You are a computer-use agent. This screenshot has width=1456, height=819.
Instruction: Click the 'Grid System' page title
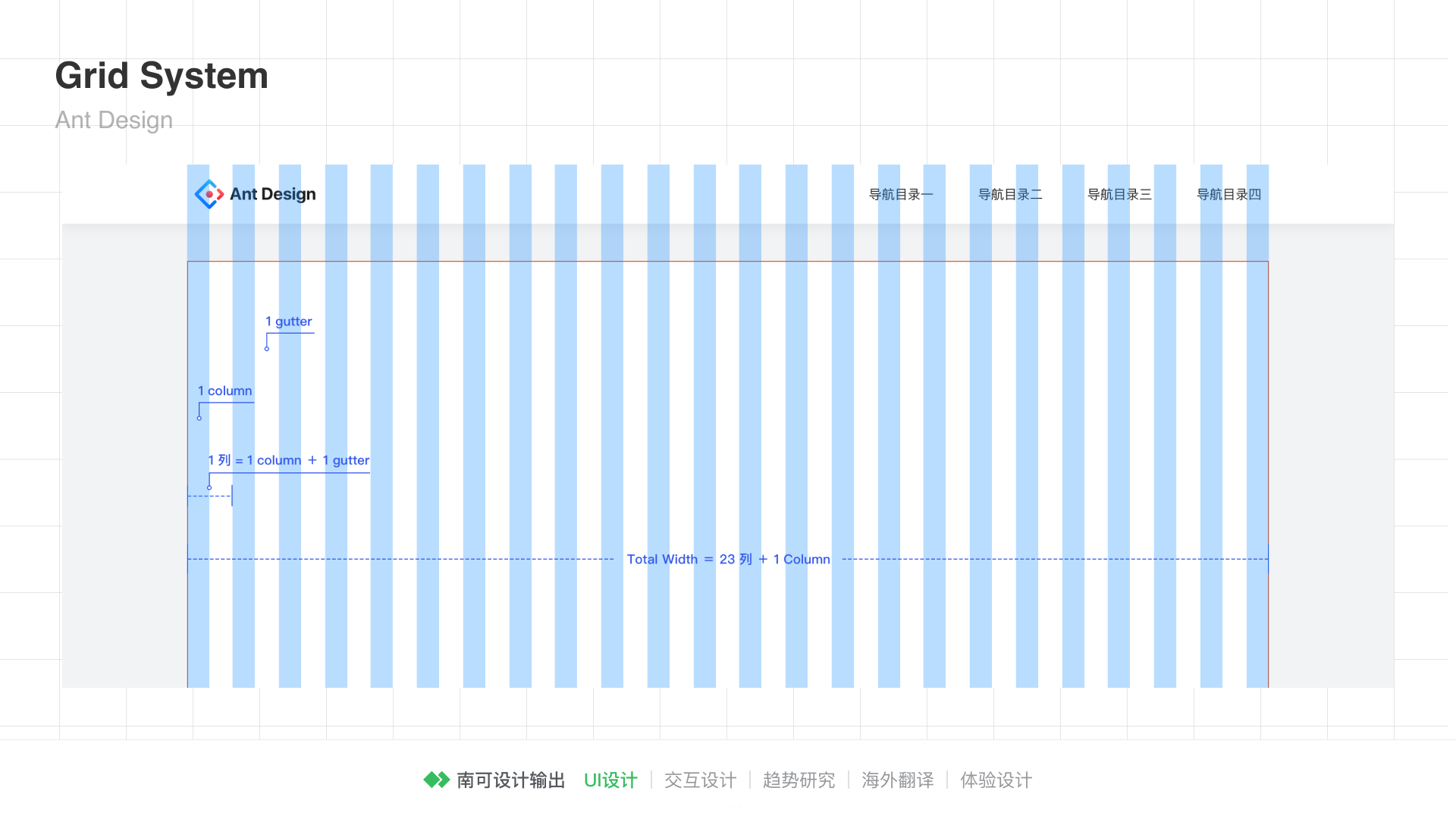coord(162,76)
